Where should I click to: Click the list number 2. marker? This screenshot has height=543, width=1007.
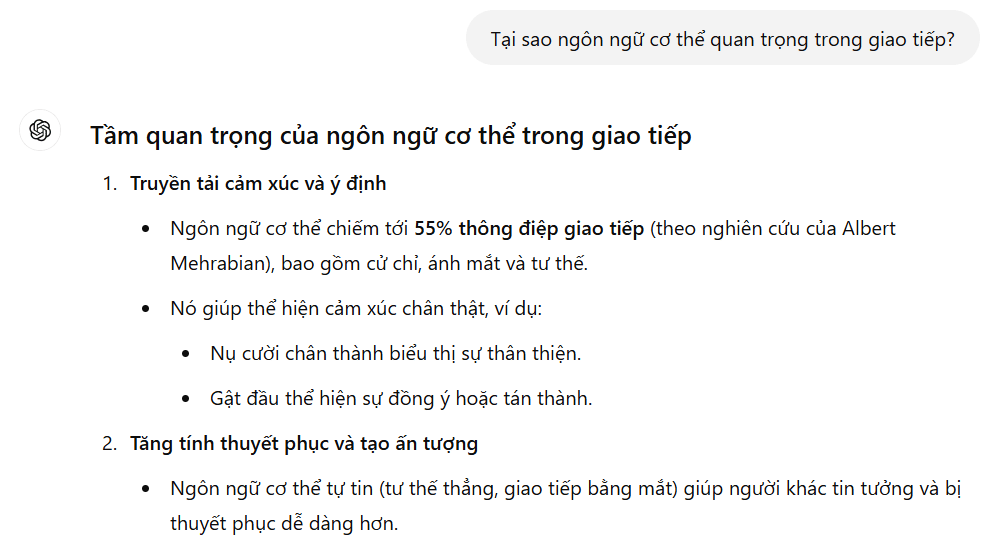point(110,444)
